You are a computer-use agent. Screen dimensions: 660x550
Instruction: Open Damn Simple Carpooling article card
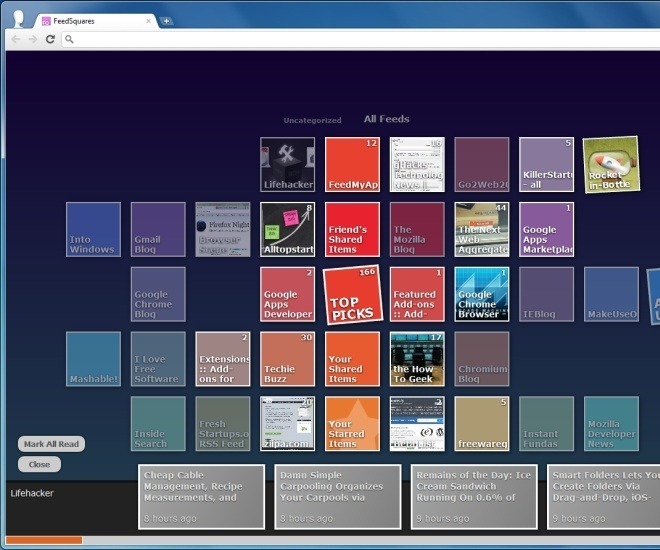(x=338, y=497)
